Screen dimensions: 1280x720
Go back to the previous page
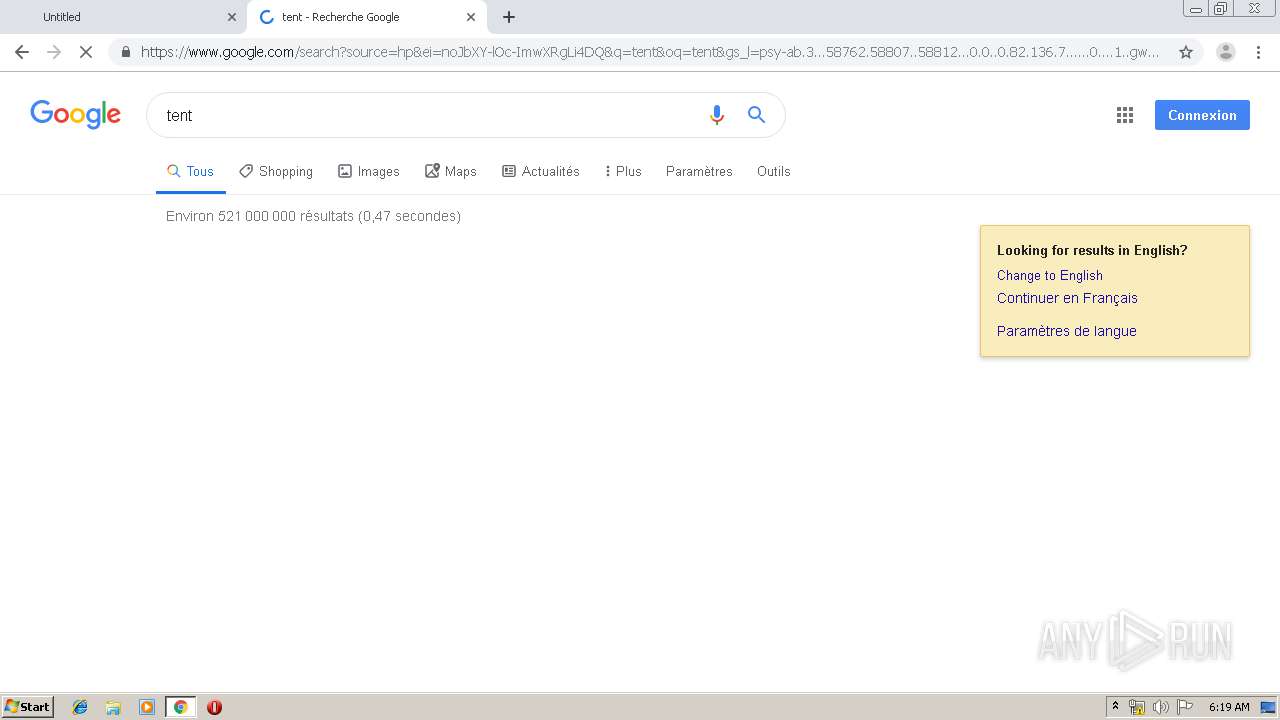22,52
